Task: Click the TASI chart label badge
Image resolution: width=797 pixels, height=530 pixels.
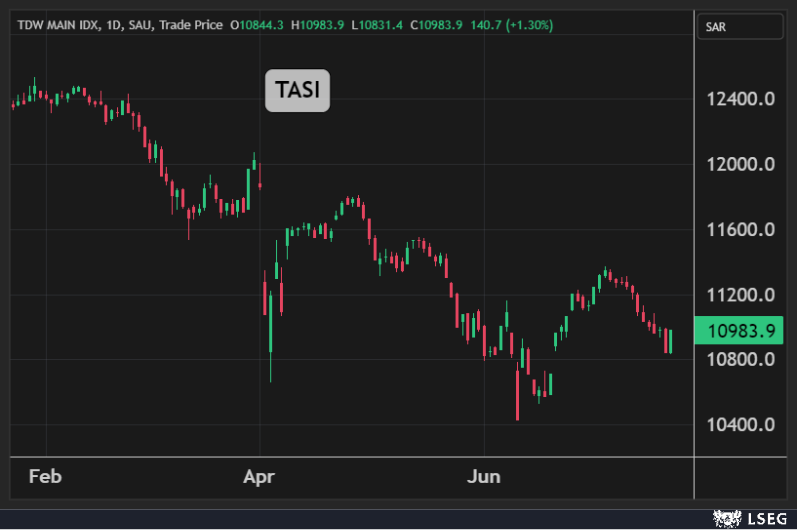Action: [x=297, y=91]
